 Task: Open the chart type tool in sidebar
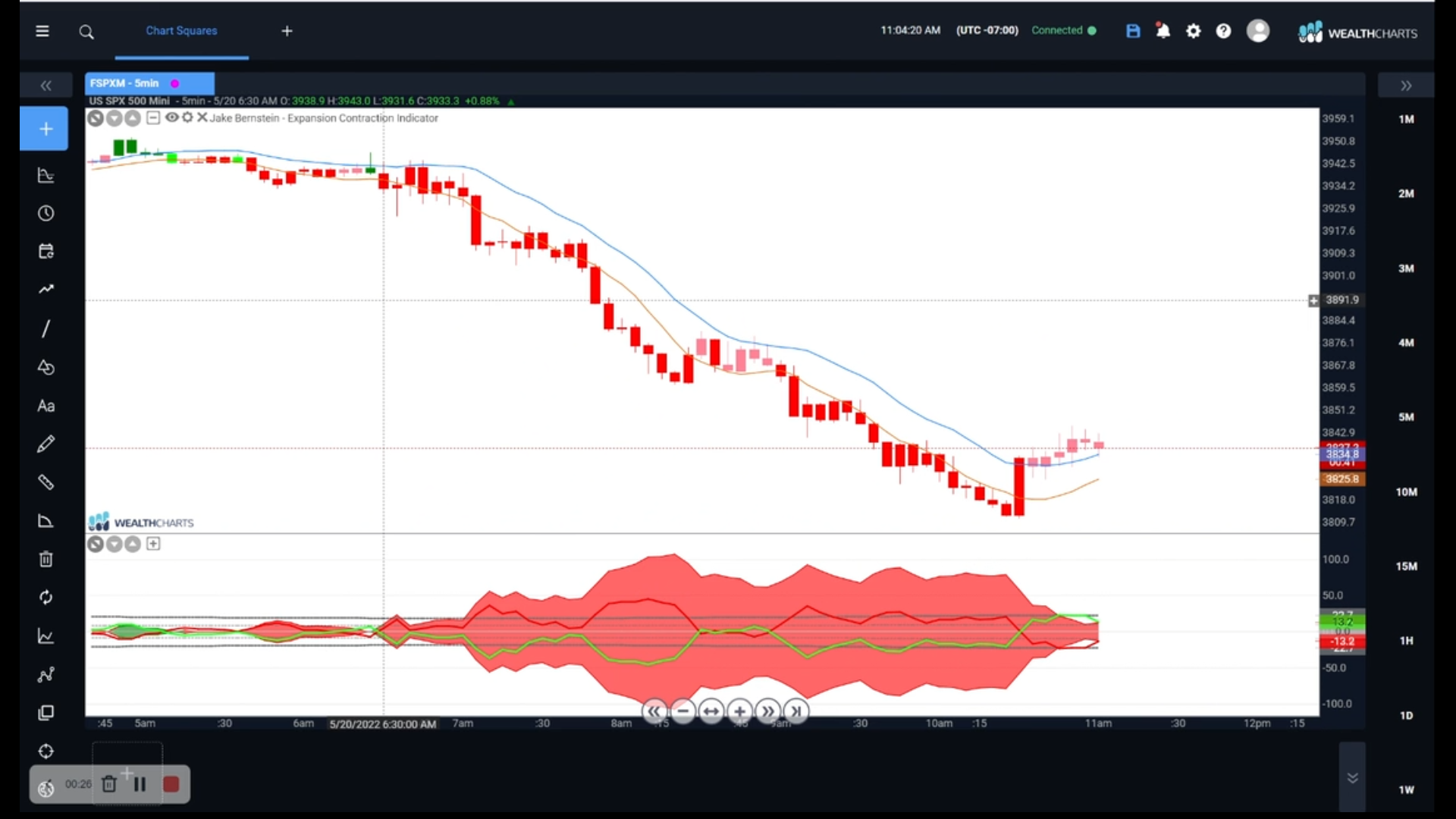pyautogui.click(x=46, y=176)
